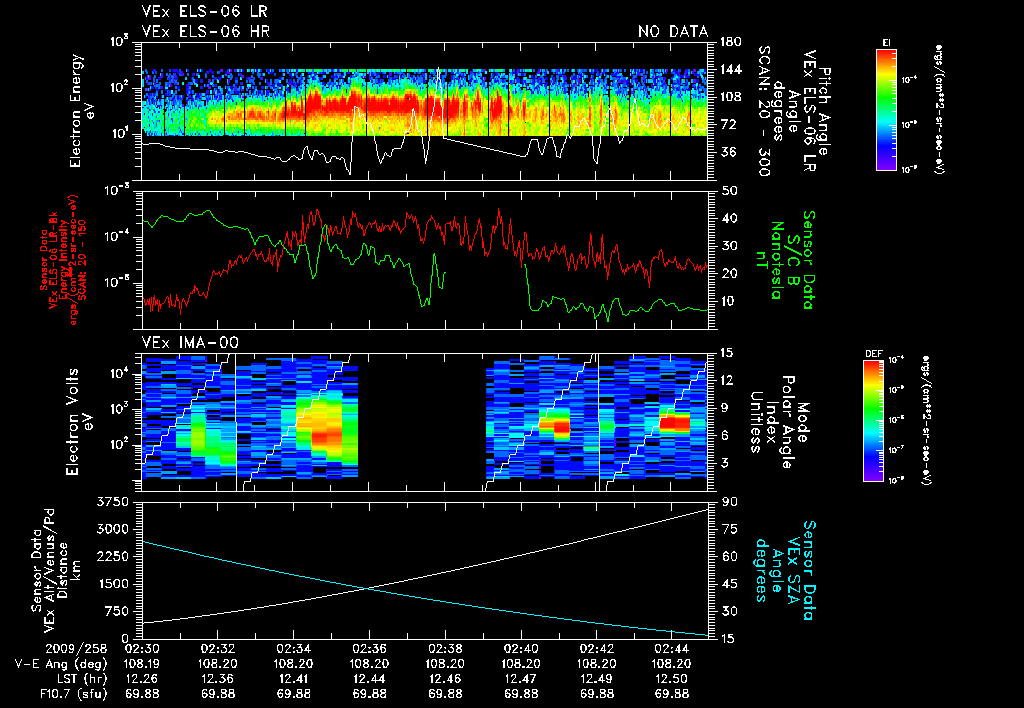
Task: Click the 'VEx Alt/Venus/Pd Distance km' axis label
Action: click(x=55, y=570)
